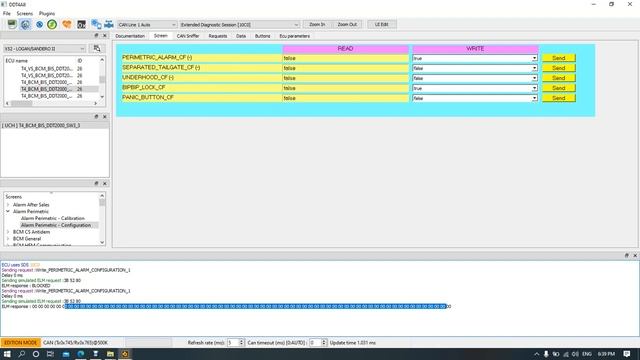
Task: Click the orange heart toolbar icon
Action: (67, 24)
